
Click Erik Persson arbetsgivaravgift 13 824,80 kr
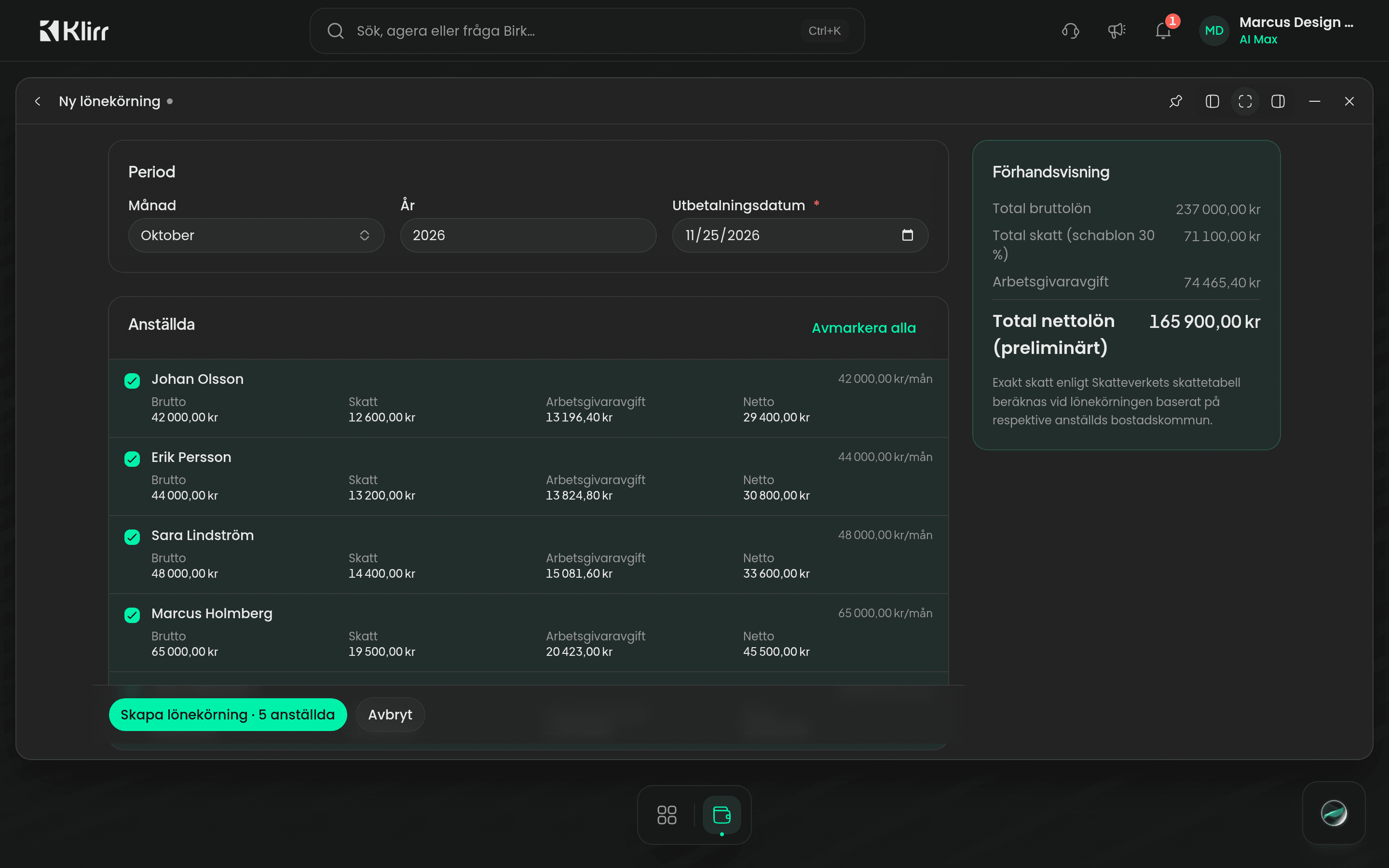tap(579, 495)
